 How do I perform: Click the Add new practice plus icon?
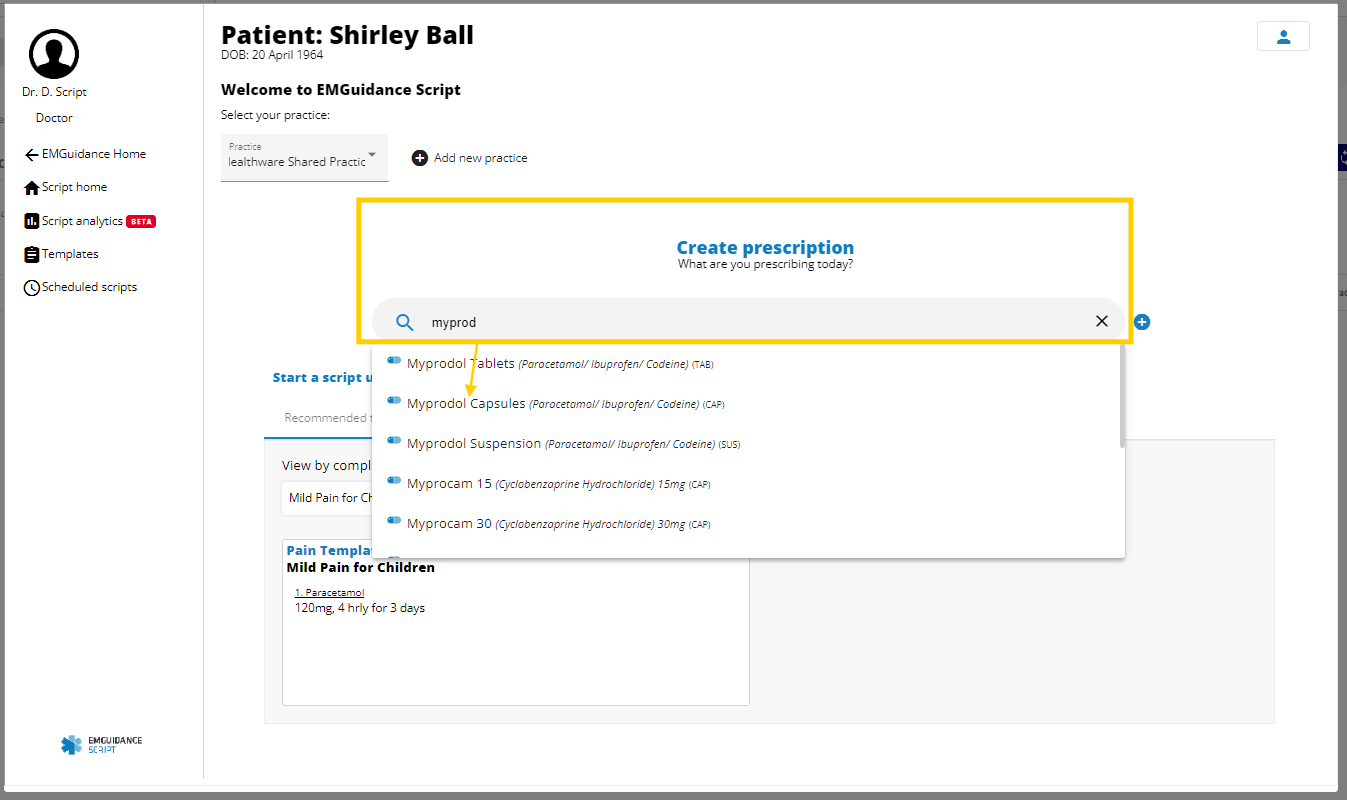pyautogui.click(x=420, y=158)
